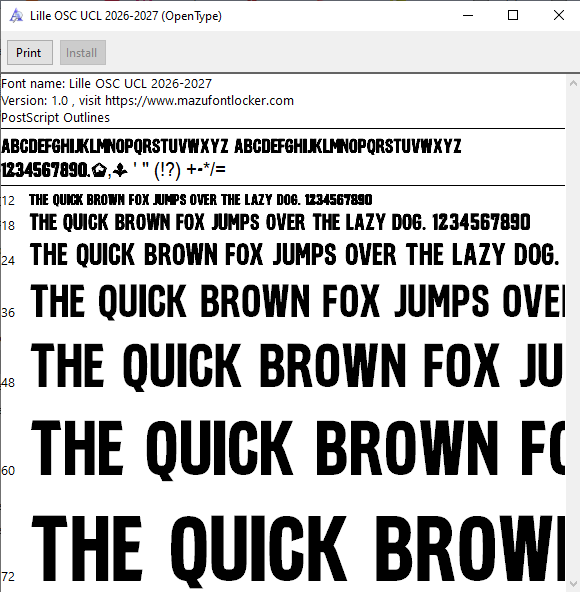Click the 12 point size label
The height and width of the screenshot is (592, 580).
pyautogui.click(x=8, y=201)
